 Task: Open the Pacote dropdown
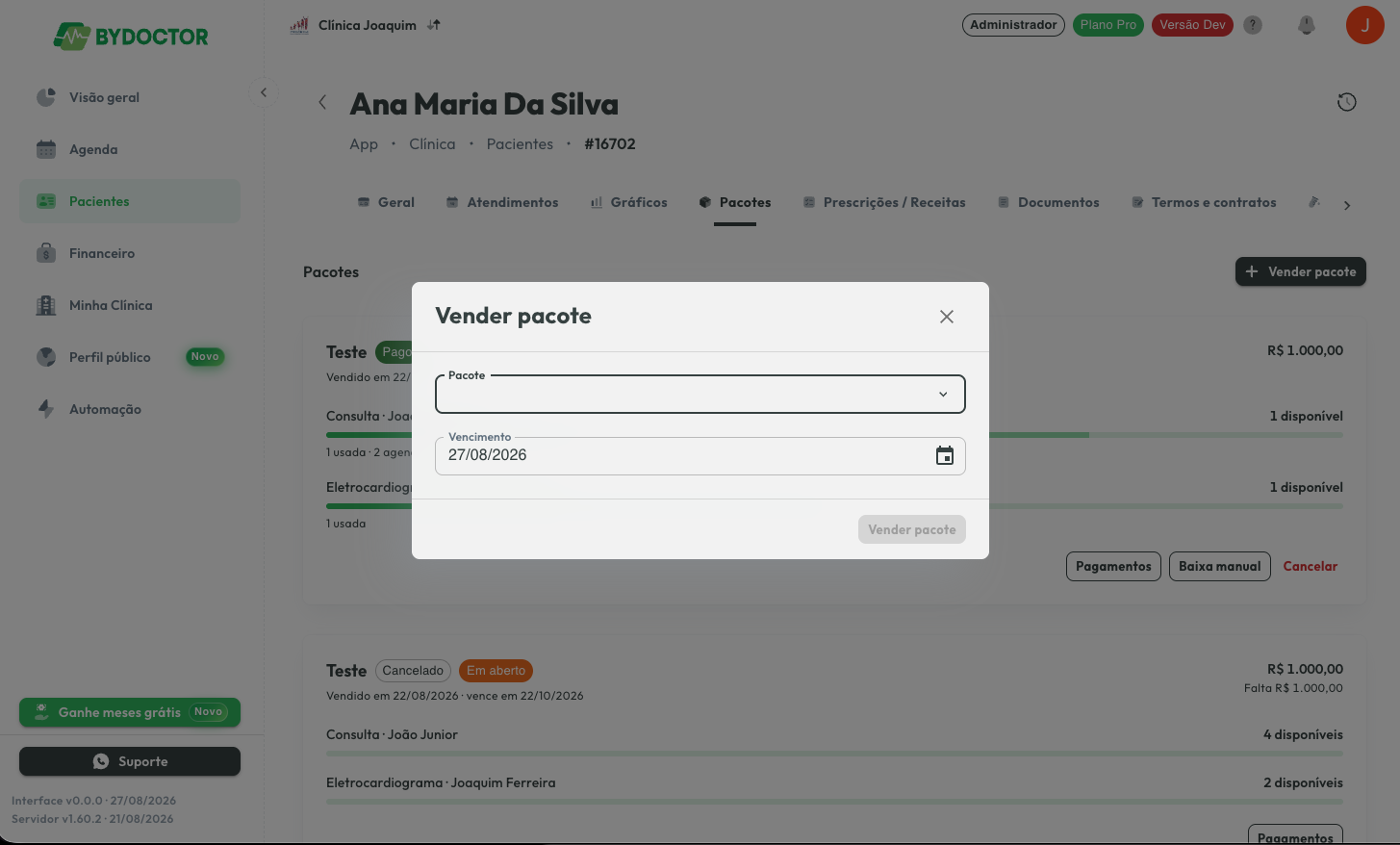pos(700,394)
